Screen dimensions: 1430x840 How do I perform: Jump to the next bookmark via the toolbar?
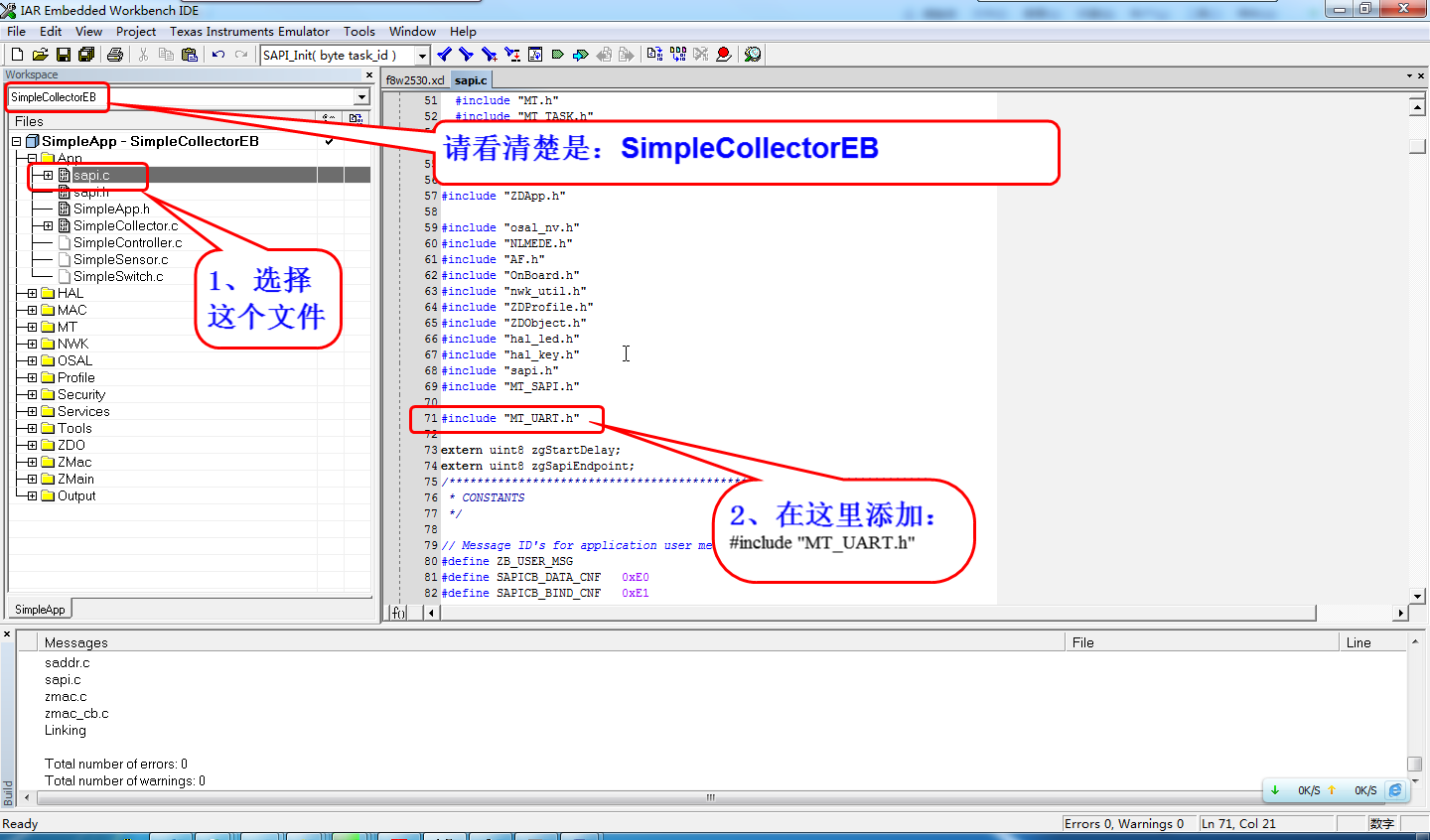tap(581, 55)
